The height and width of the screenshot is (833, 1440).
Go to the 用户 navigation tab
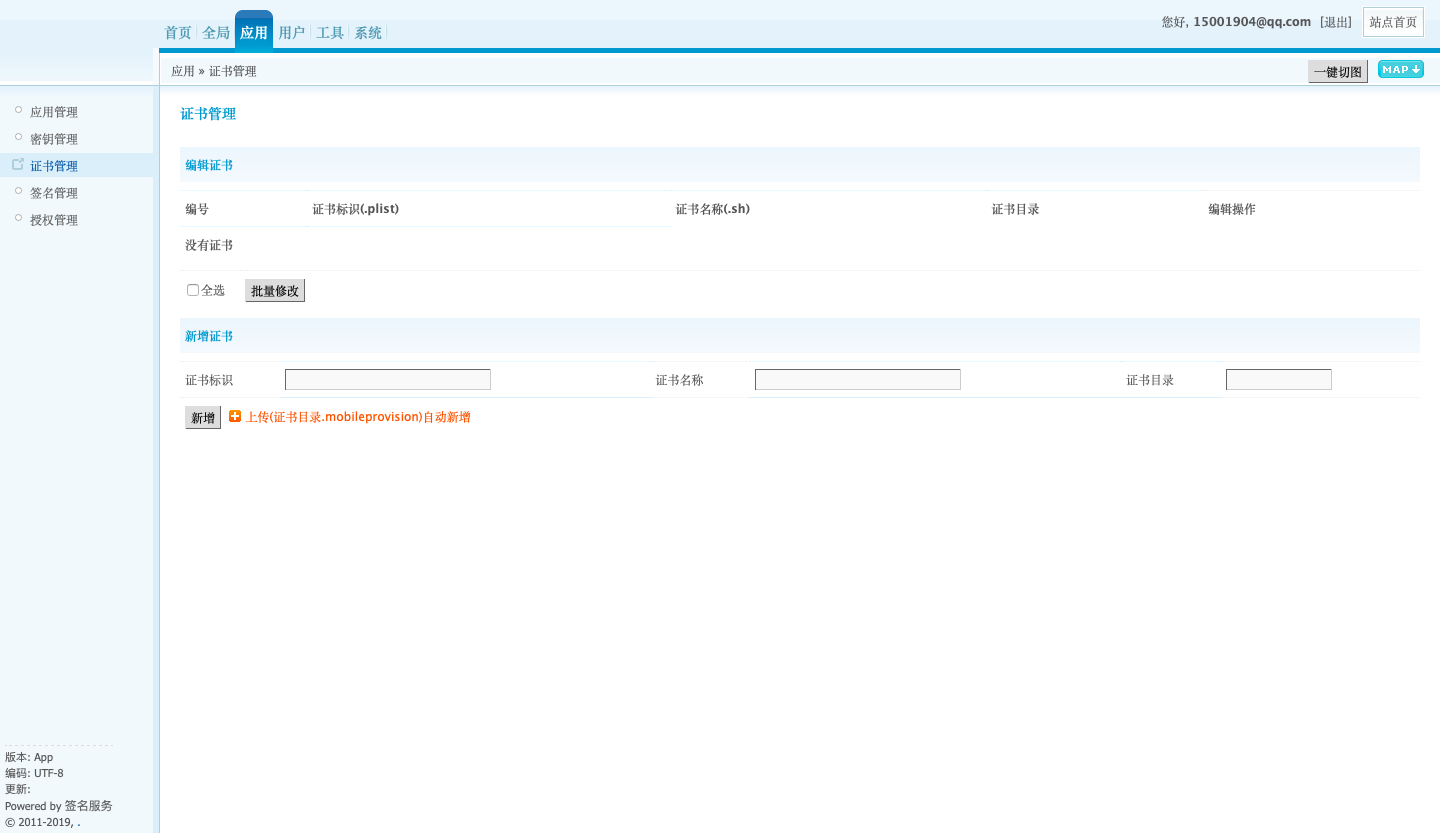click(x=292, y=33)
